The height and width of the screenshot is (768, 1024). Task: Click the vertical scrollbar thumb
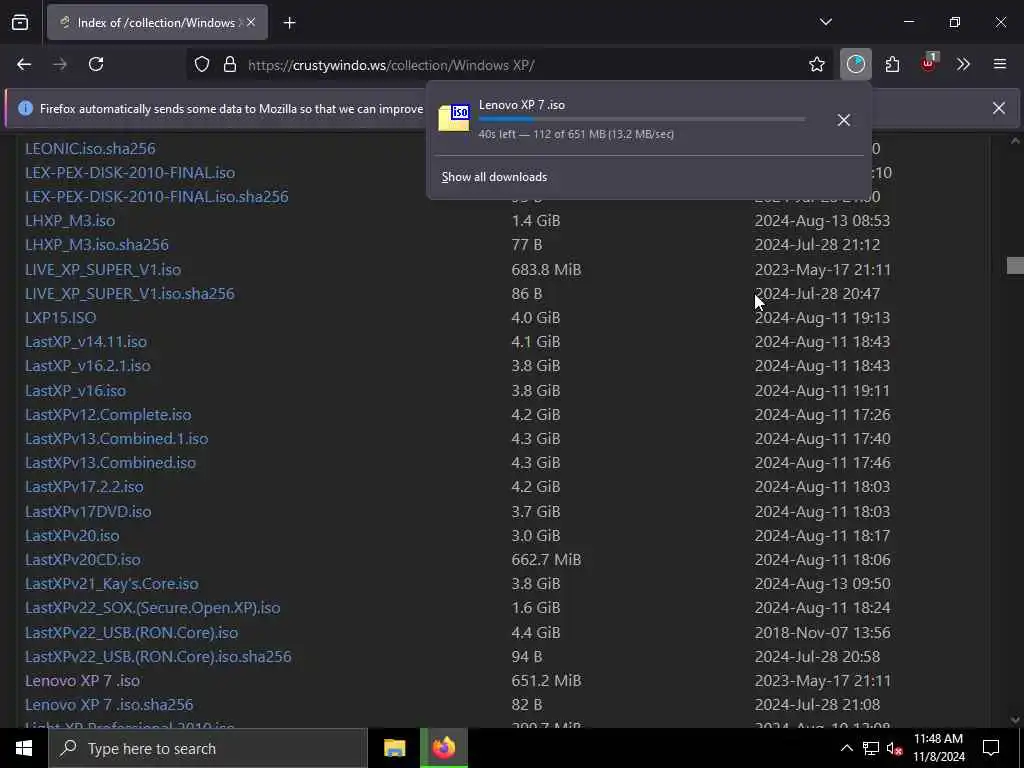[x=1015, y=265]
